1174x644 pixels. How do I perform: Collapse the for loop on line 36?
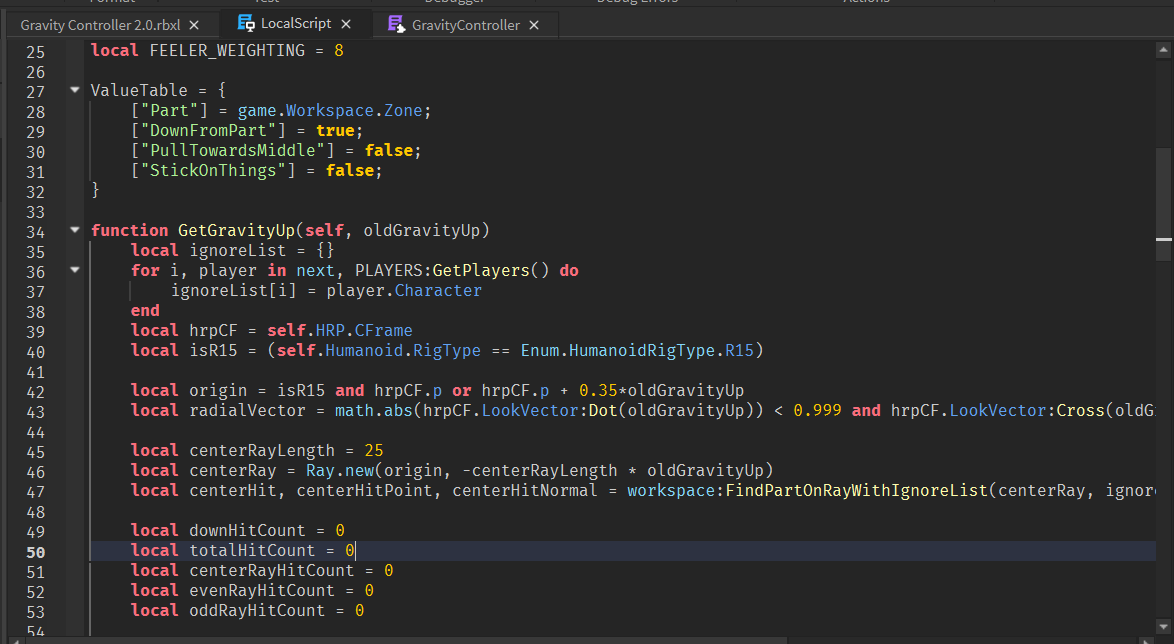pos(75,270)
